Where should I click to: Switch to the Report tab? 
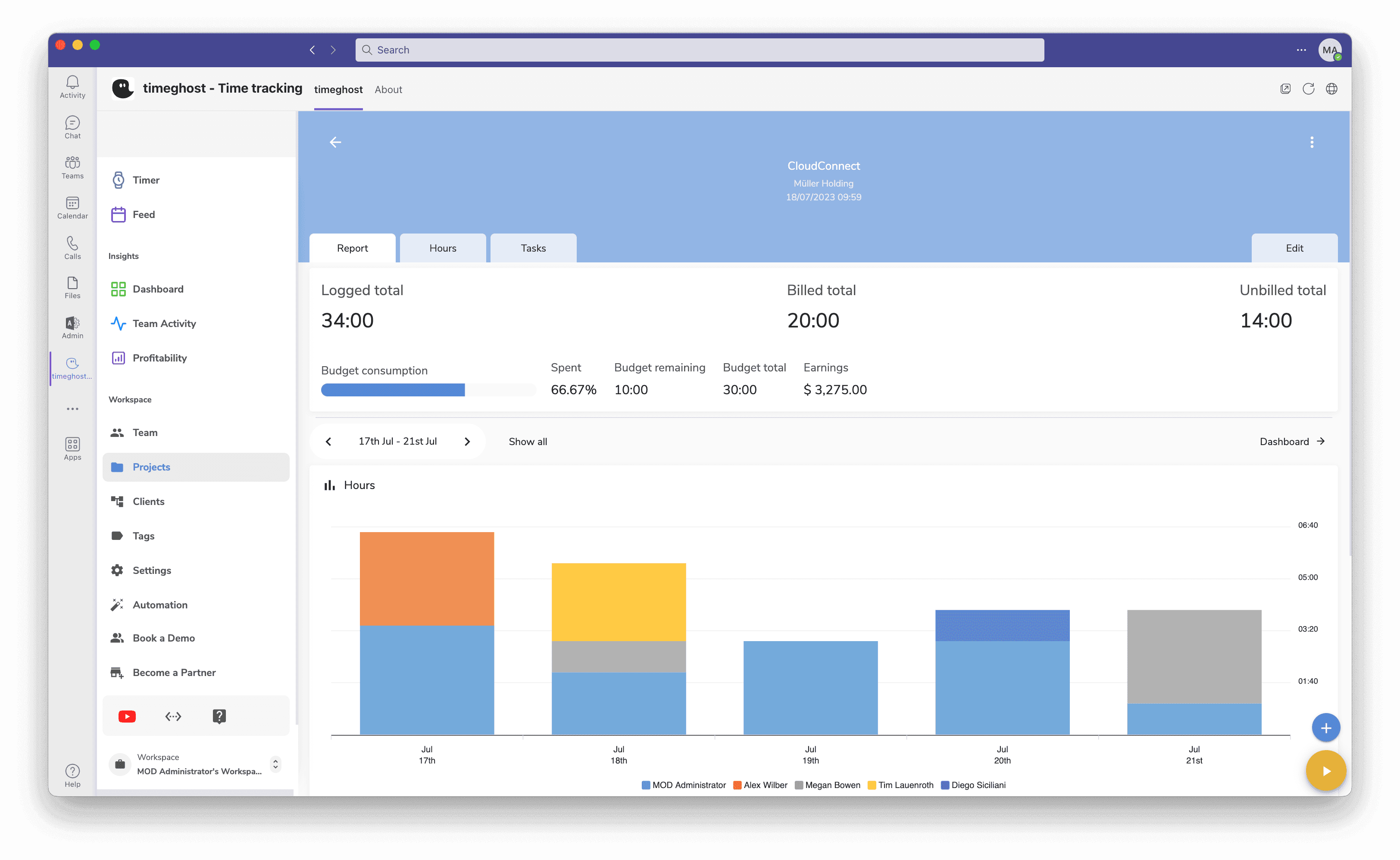(x=352, y=248)
